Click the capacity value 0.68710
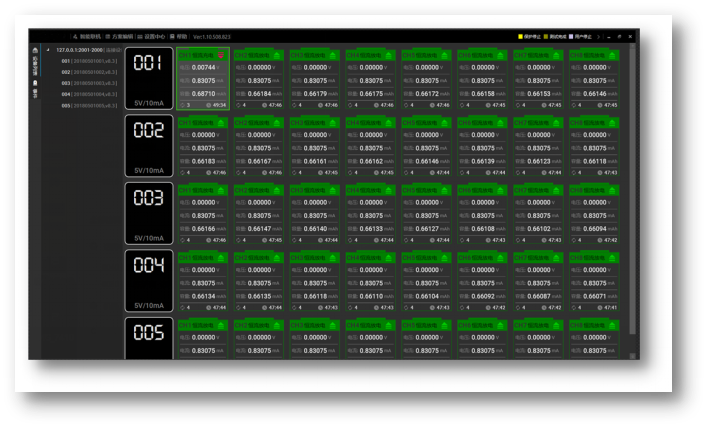 pyautogui.click(x=203, y=94)
